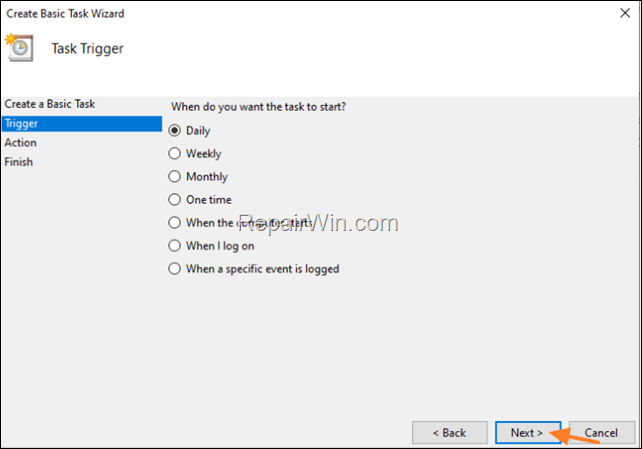Select the Trigger step in sidebar
Screen dimensions: 642x449
tap(21, 124)
